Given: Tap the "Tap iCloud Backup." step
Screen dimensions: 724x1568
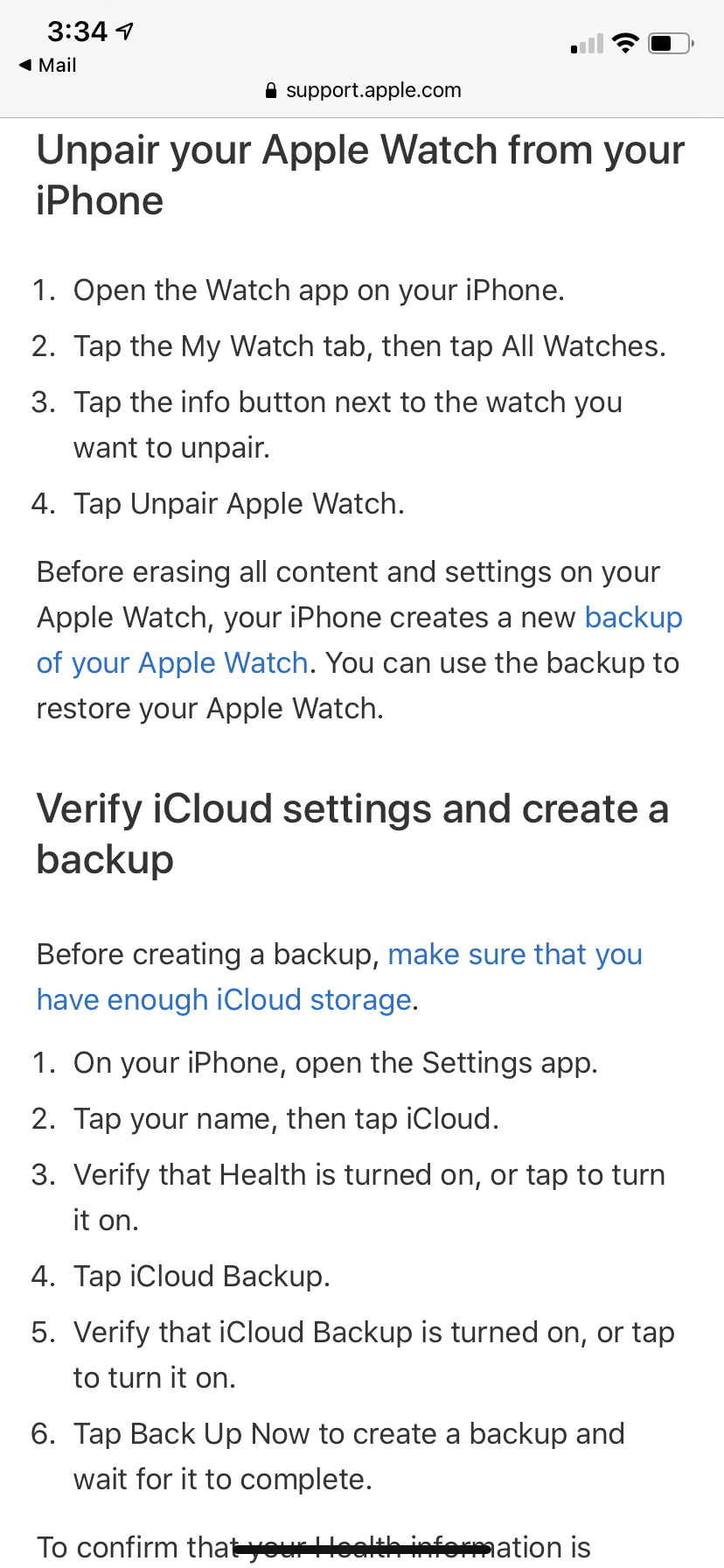Looking at the screenshot, I should 201,1277.
